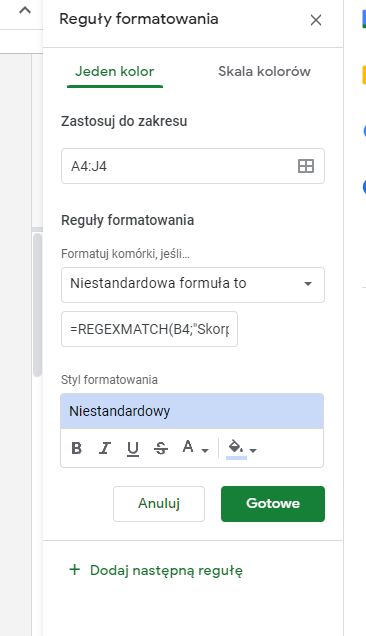Expand text color dropdown arrow
This screenshot has height=636, width=366.
(x=205, y=450)
